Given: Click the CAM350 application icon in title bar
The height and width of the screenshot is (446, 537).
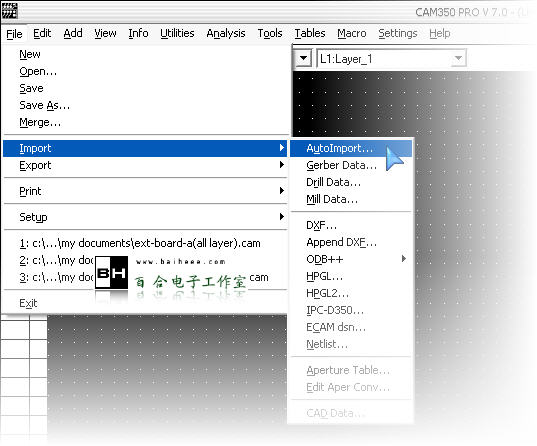Looking at the screenshot, I should click(9, 11).
